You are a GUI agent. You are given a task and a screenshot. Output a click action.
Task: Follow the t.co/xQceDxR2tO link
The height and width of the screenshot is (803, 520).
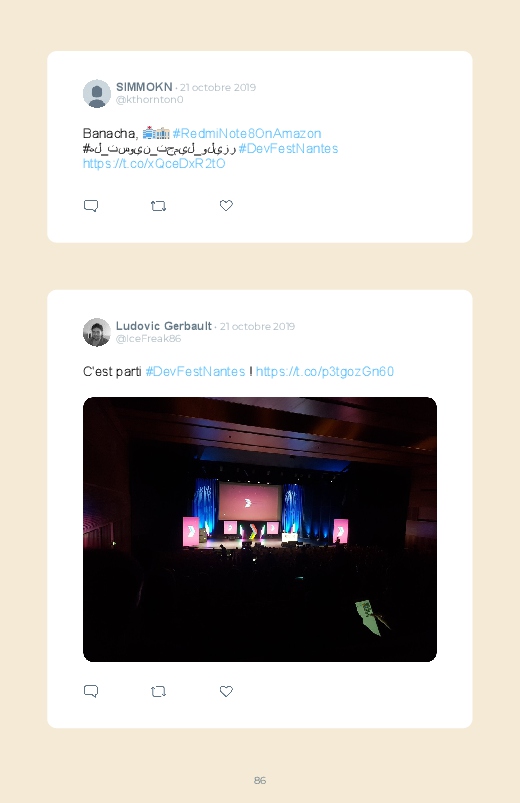pyautogui.click(x=154, y=163)
